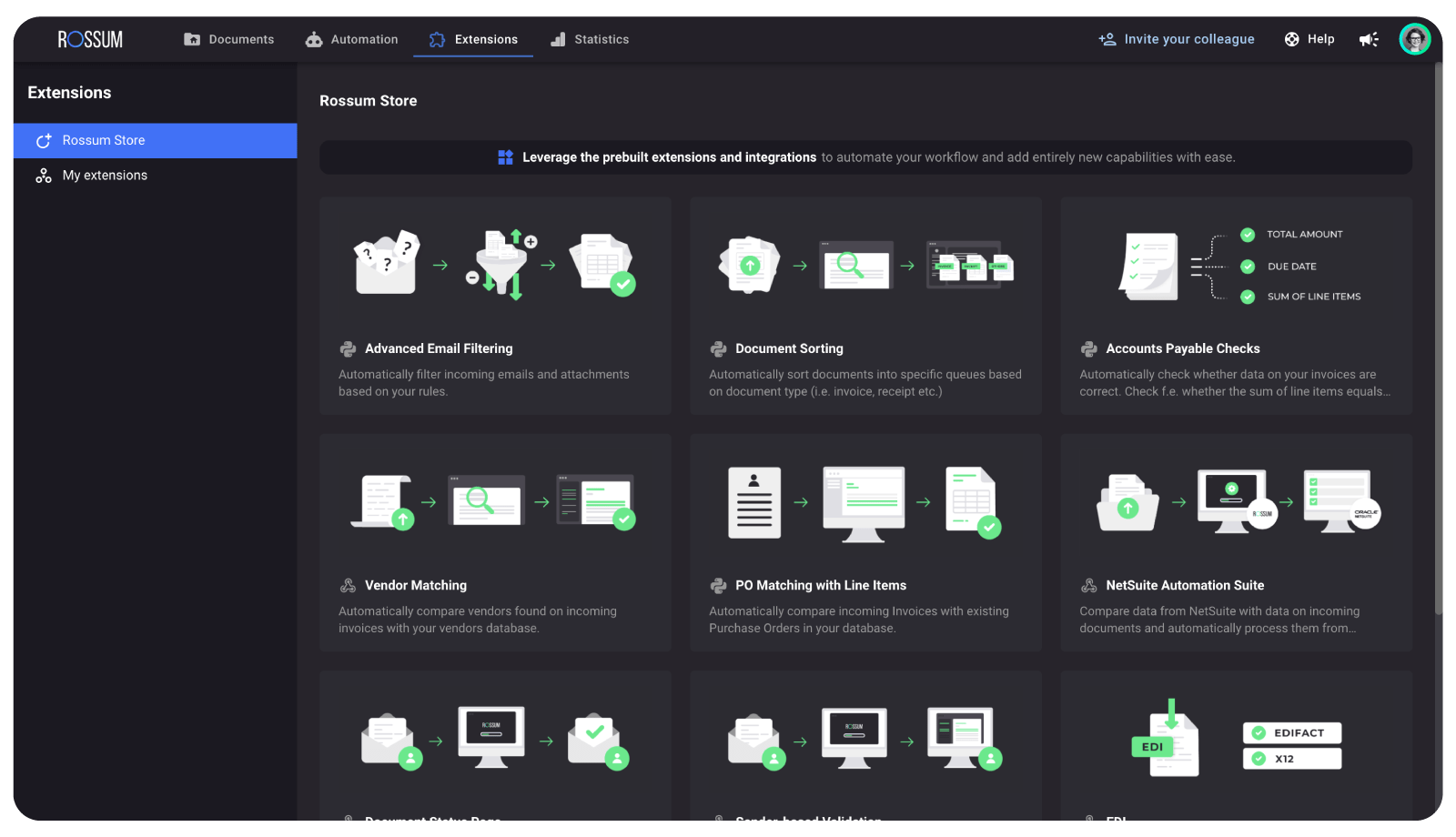
Task: Open the NetSuite Automation Suite card
Action: (1236, 543)
